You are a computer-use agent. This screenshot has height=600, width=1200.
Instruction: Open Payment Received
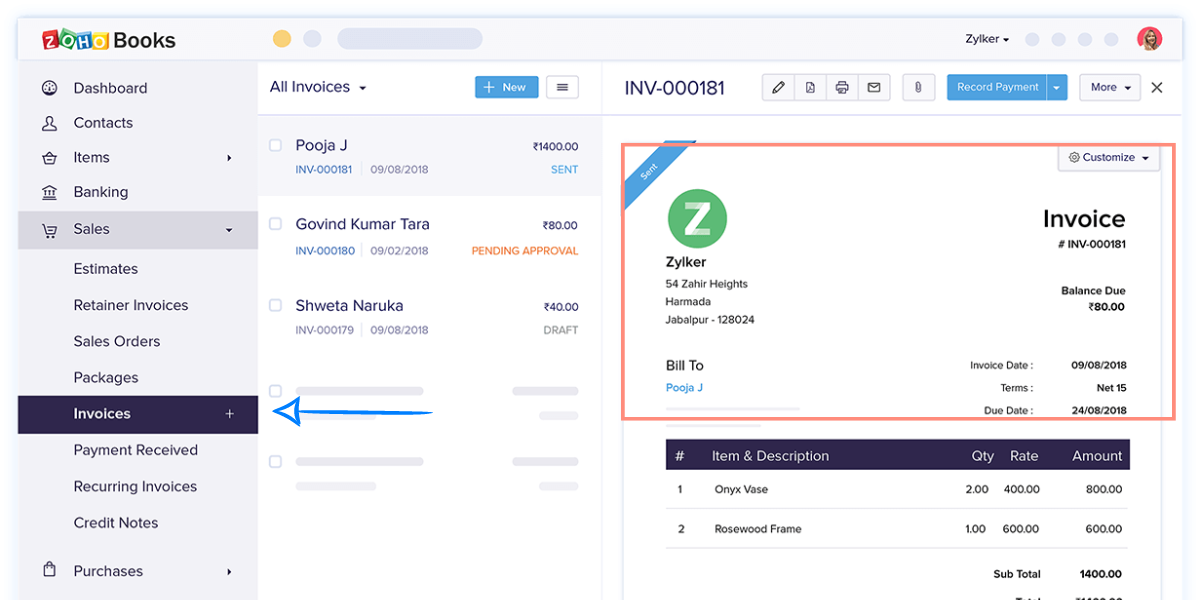136,450
